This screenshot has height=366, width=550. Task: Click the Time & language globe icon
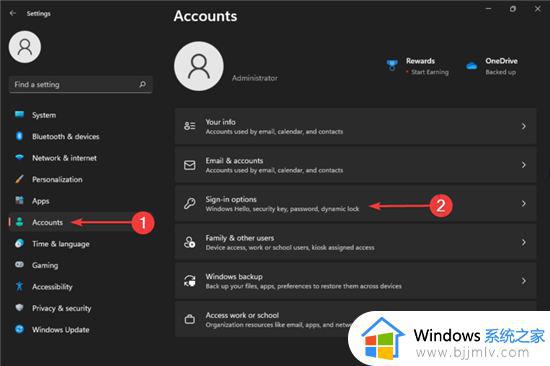click(19, 243)
